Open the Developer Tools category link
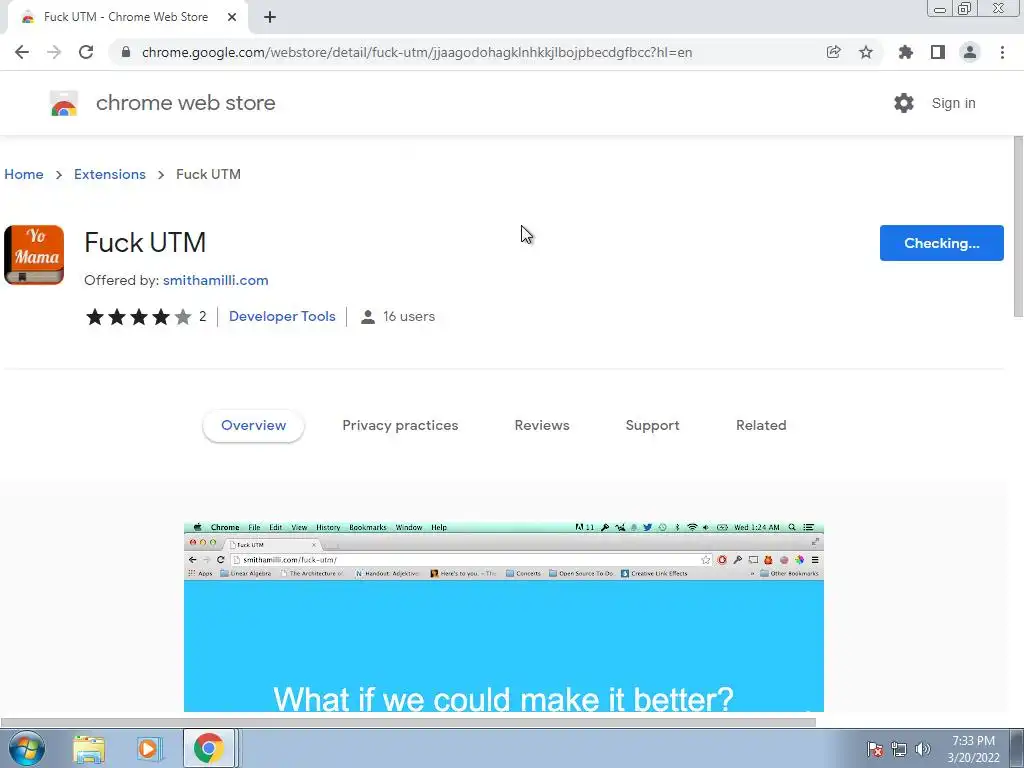 [x=282, y=316]
